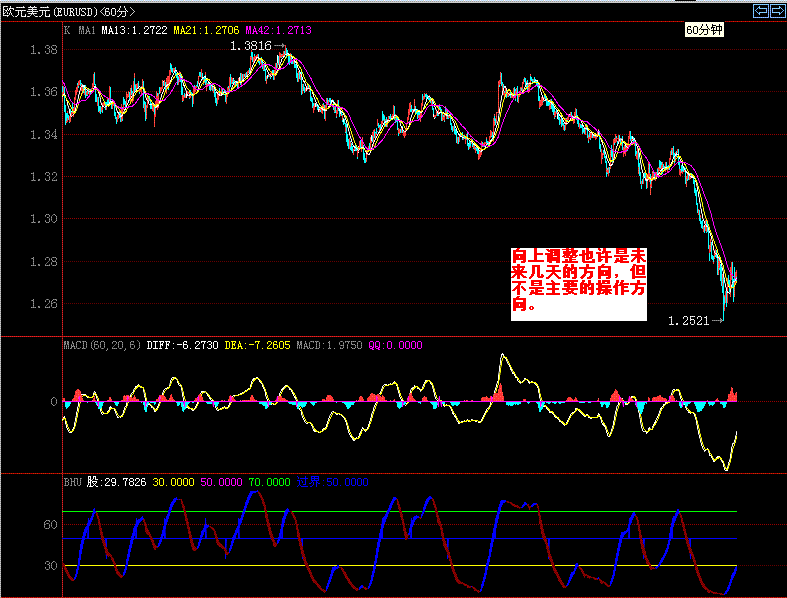
Task: Click the left arrow navigation icon
Action: pos(760,11)
